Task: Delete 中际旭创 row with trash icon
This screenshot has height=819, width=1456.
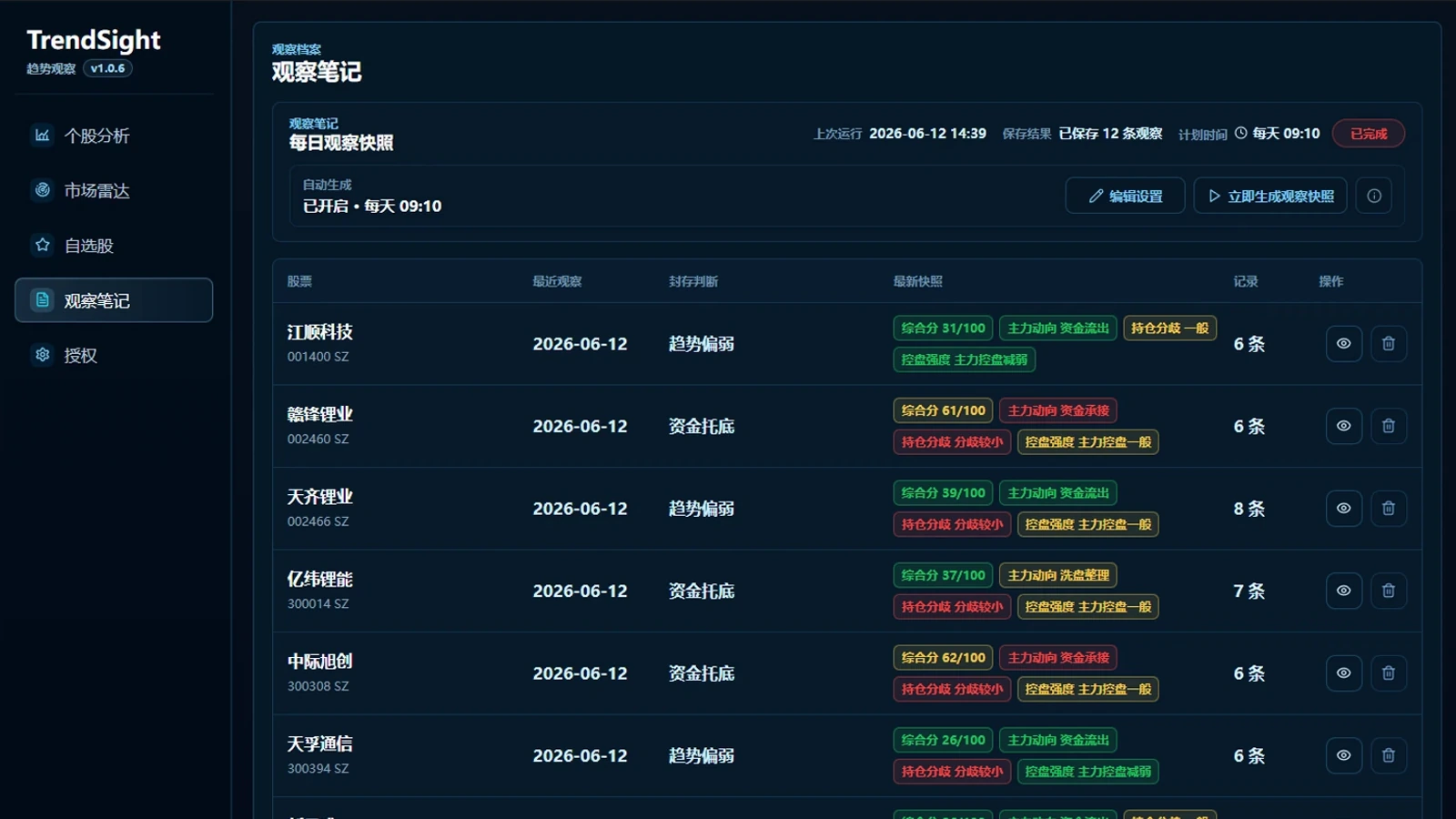Action: click(1389, 672)
